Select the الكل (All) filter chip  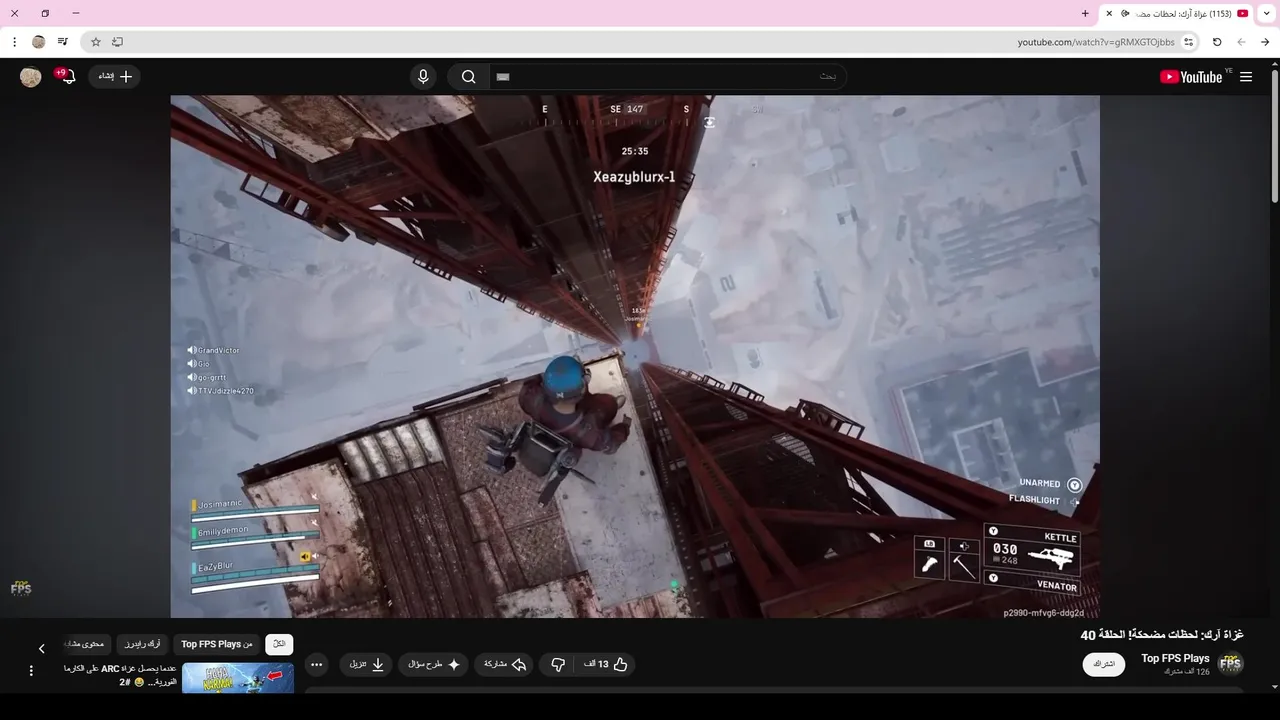(279, 644)
